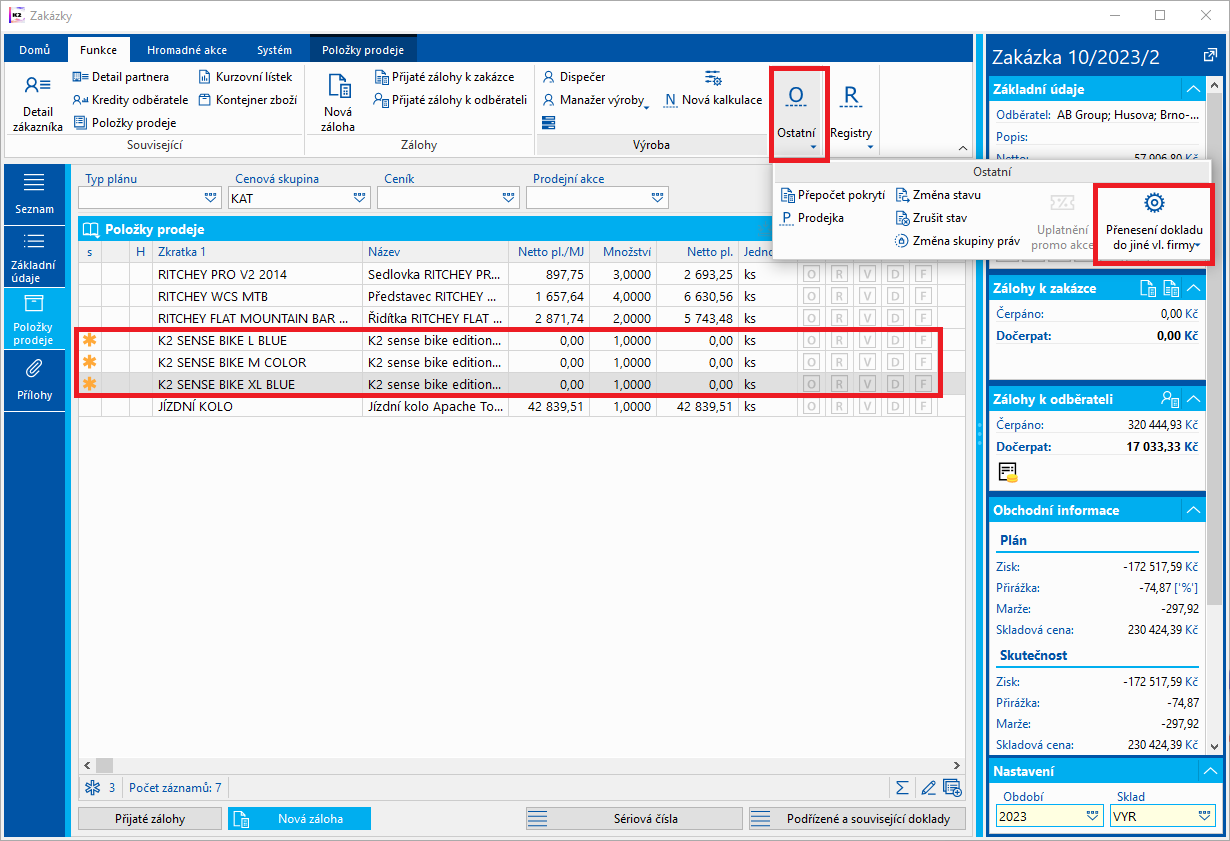Click Přenesení dokladu do jiné vl. firmy
1230x841 pixels.
coord(1154,224)
